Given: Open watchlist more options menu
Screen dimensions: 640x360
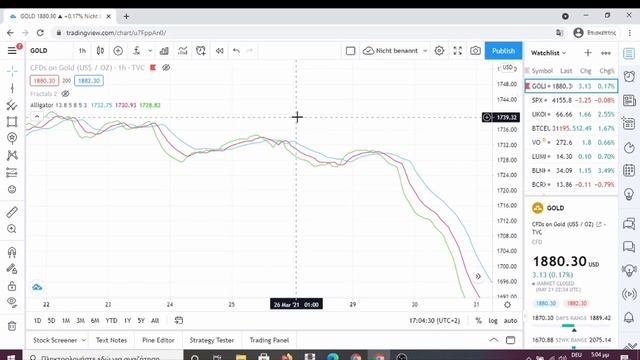Looking at the screenshot, I should tap(606, 53).
